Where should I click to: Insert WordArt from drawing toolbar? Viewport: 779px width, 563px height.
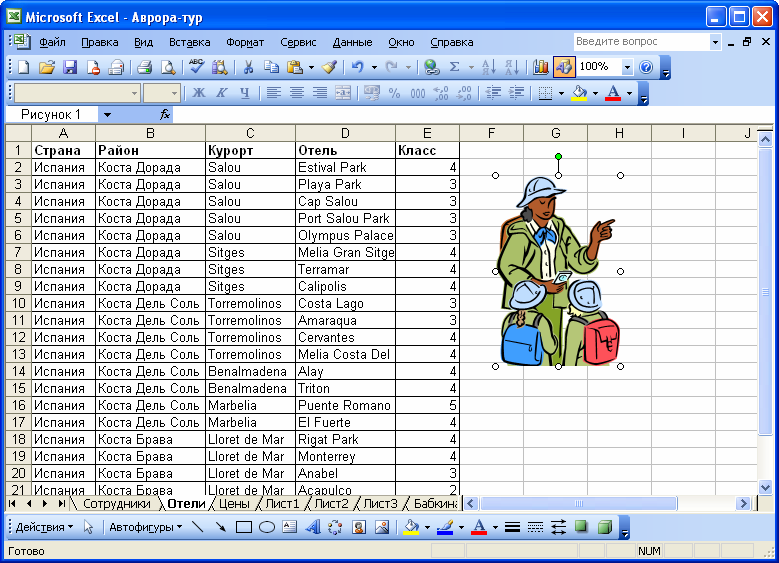pos(312,527)
